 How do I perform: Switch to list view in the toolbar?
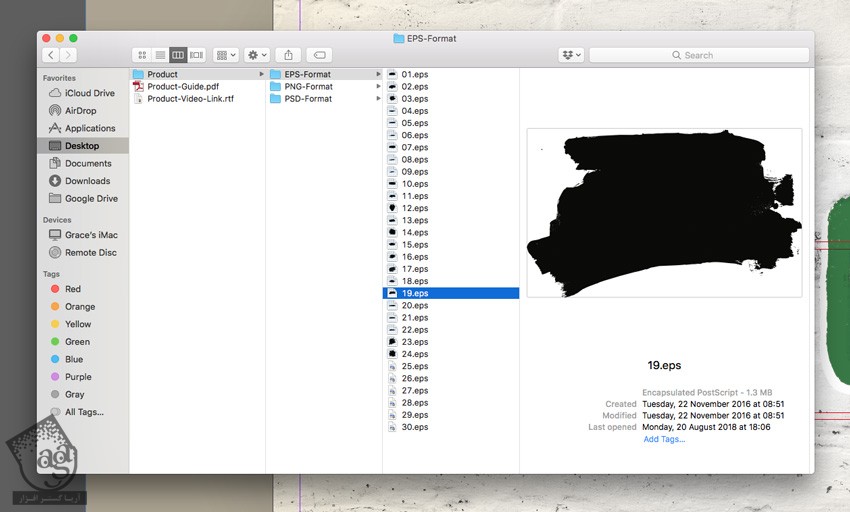(x=160, y=55)
